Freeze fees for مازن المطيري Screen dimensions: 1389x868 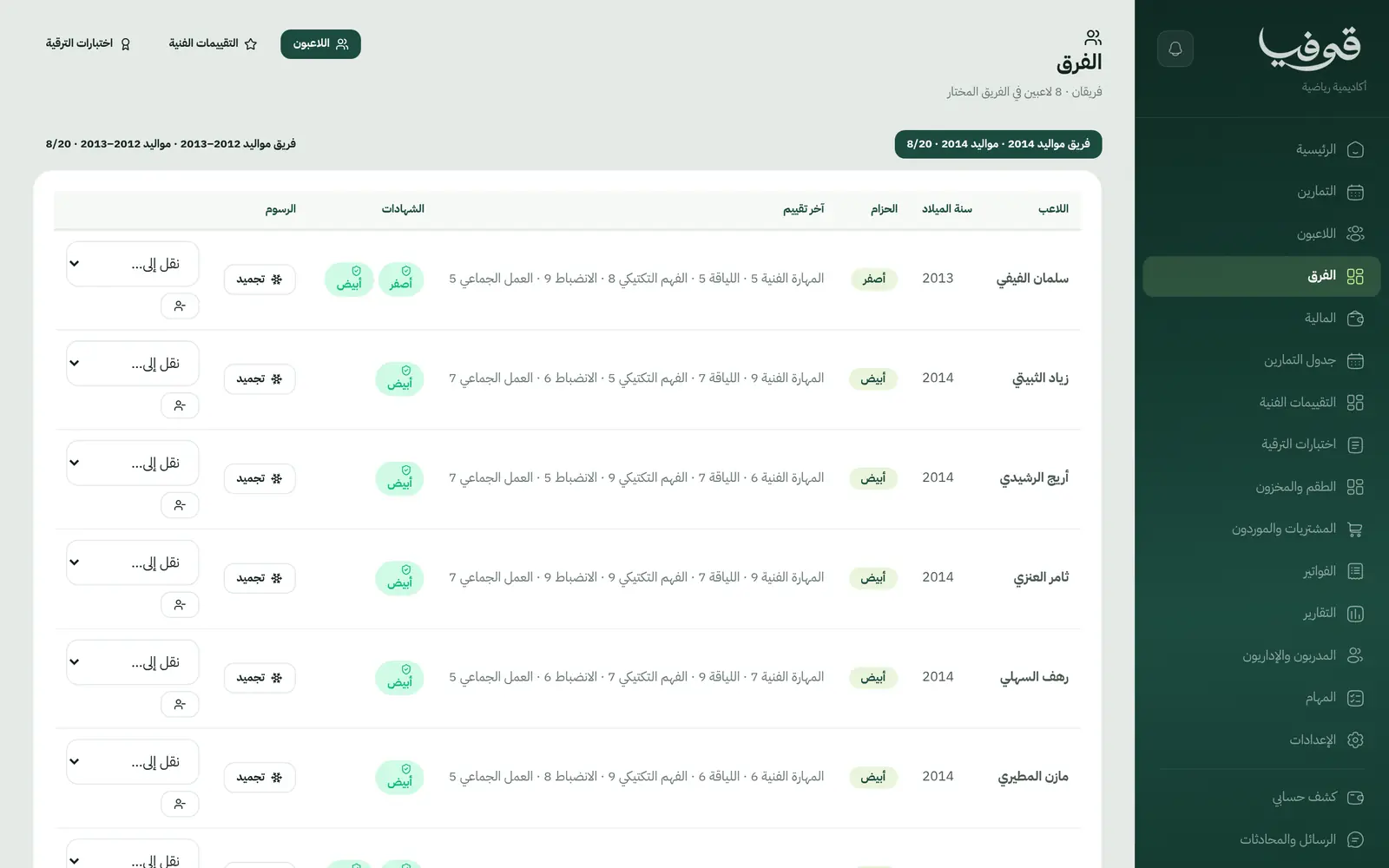click(x=260, y=778)
